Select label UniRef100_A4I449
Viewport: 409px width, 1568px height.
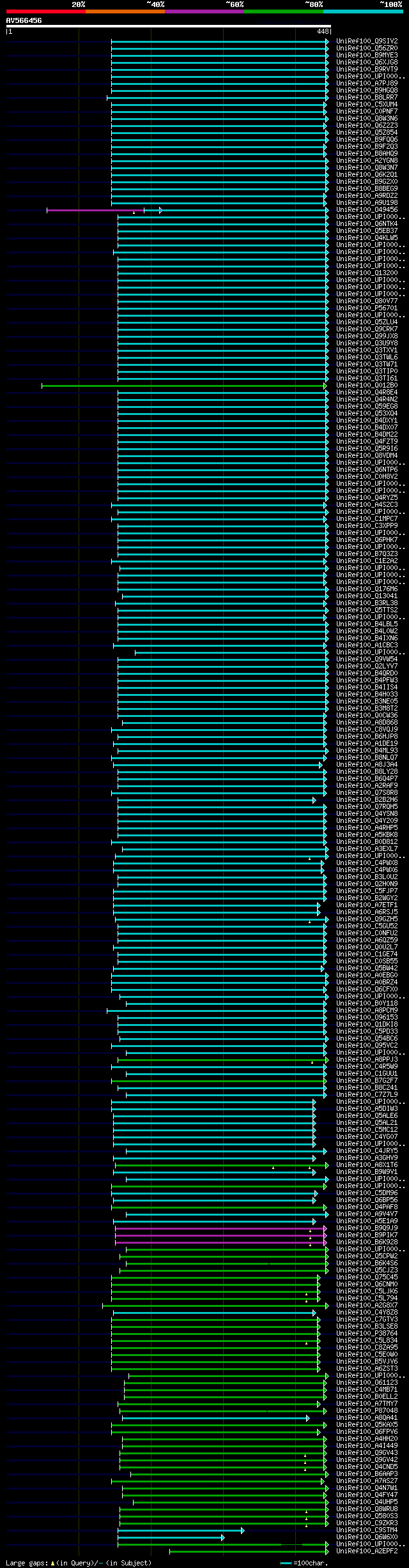(x=367, y=1445)
